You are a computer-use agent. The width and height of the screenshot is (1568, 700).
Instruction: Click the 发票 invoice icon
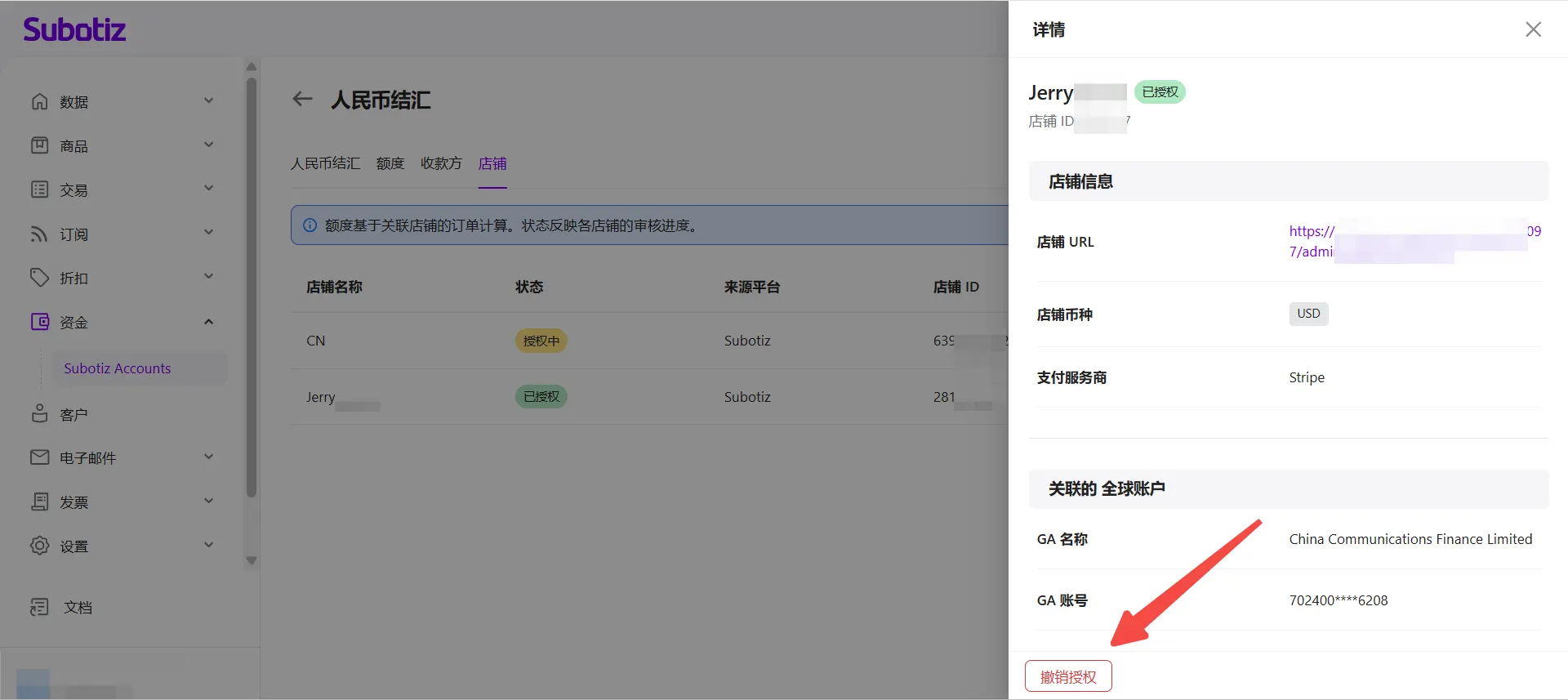39,502
